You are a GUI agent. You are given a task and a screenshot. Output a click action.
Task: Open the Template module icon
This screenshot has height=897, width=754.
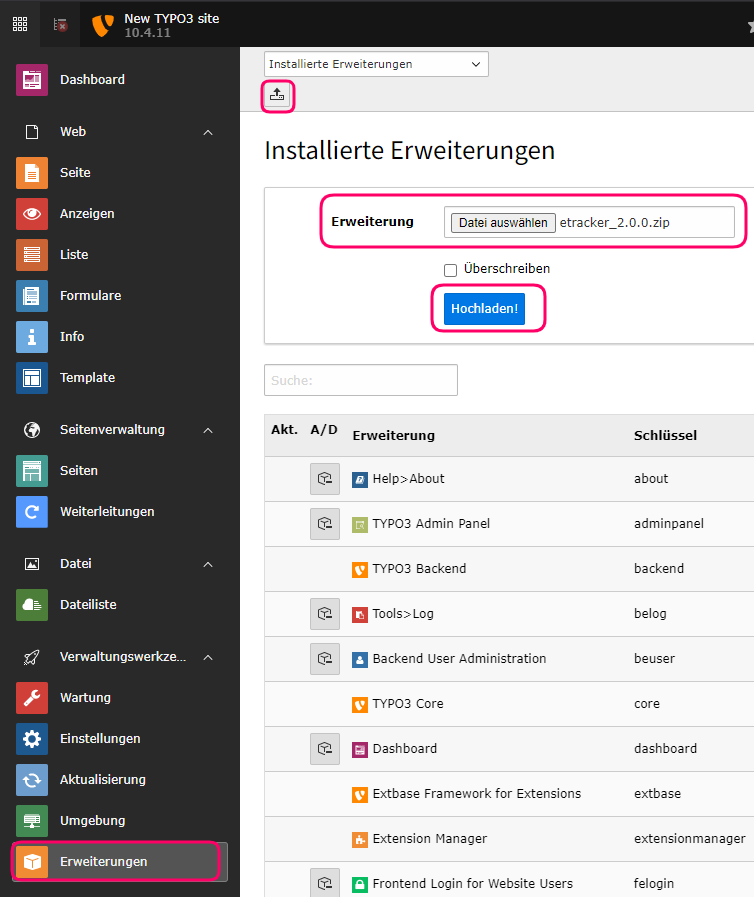(32, 378)
